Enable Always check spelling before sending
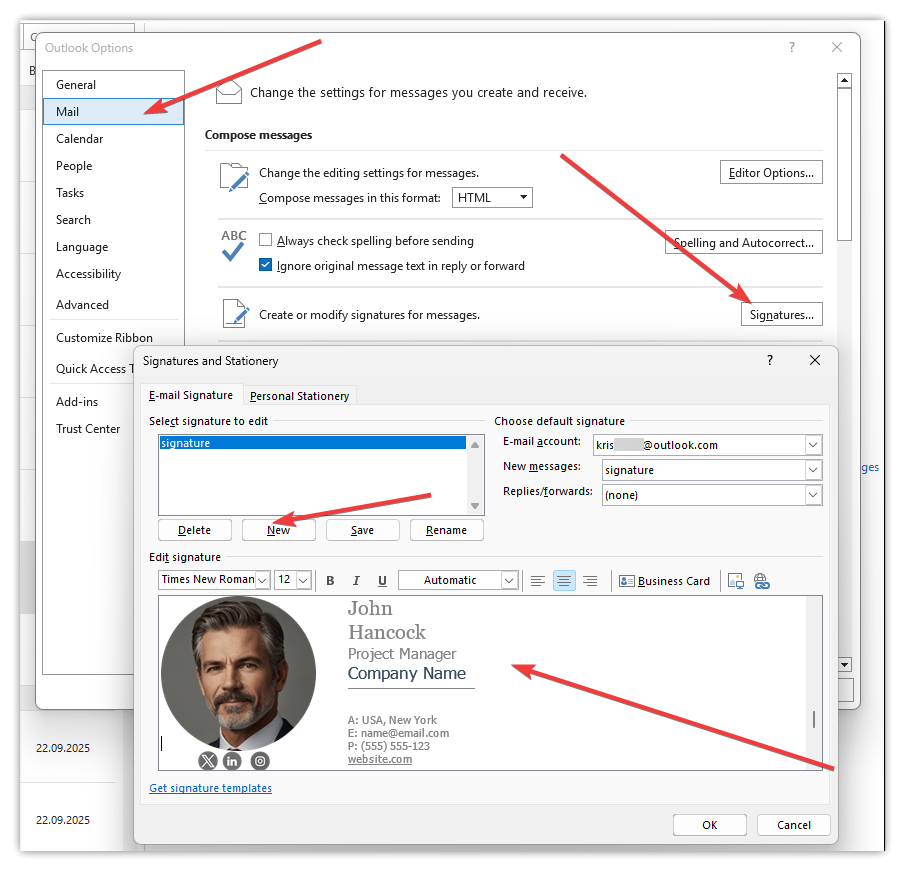This screenshot has height=871, width=904. click(266, 241)
